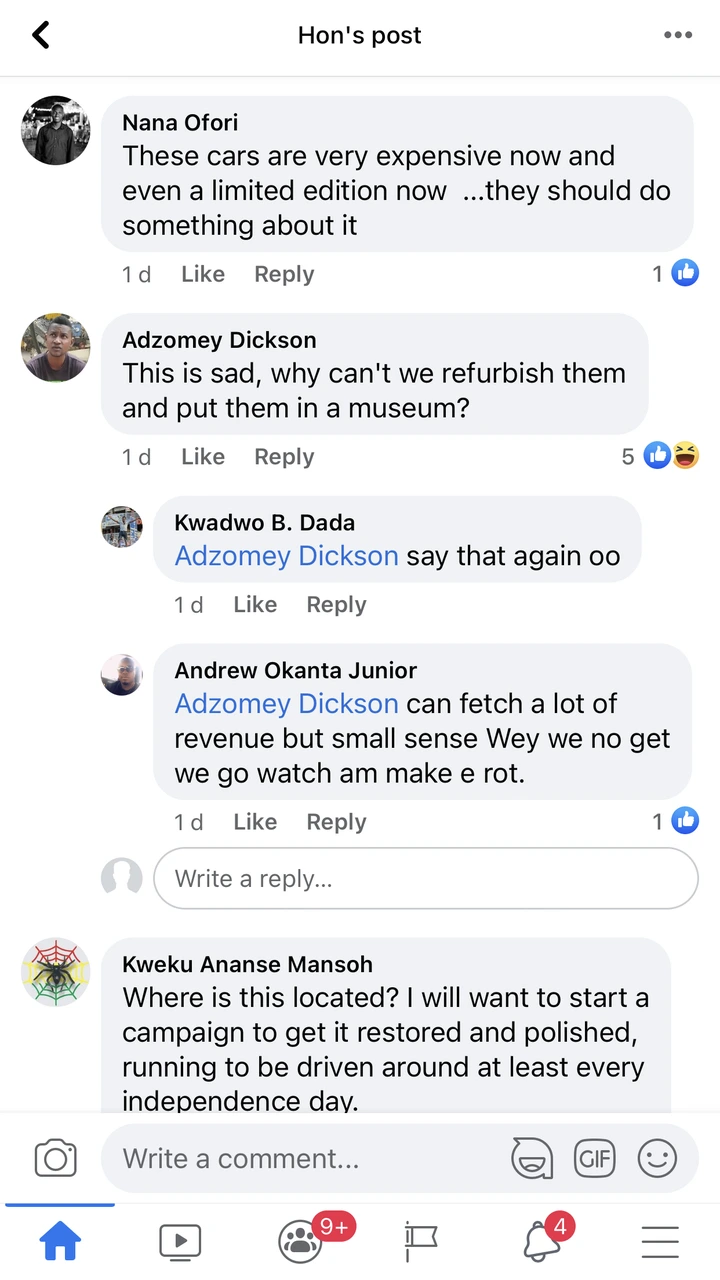Like Adzomey Dickson's comment
The image size is (720, 1280).
[x=202, y=457]
